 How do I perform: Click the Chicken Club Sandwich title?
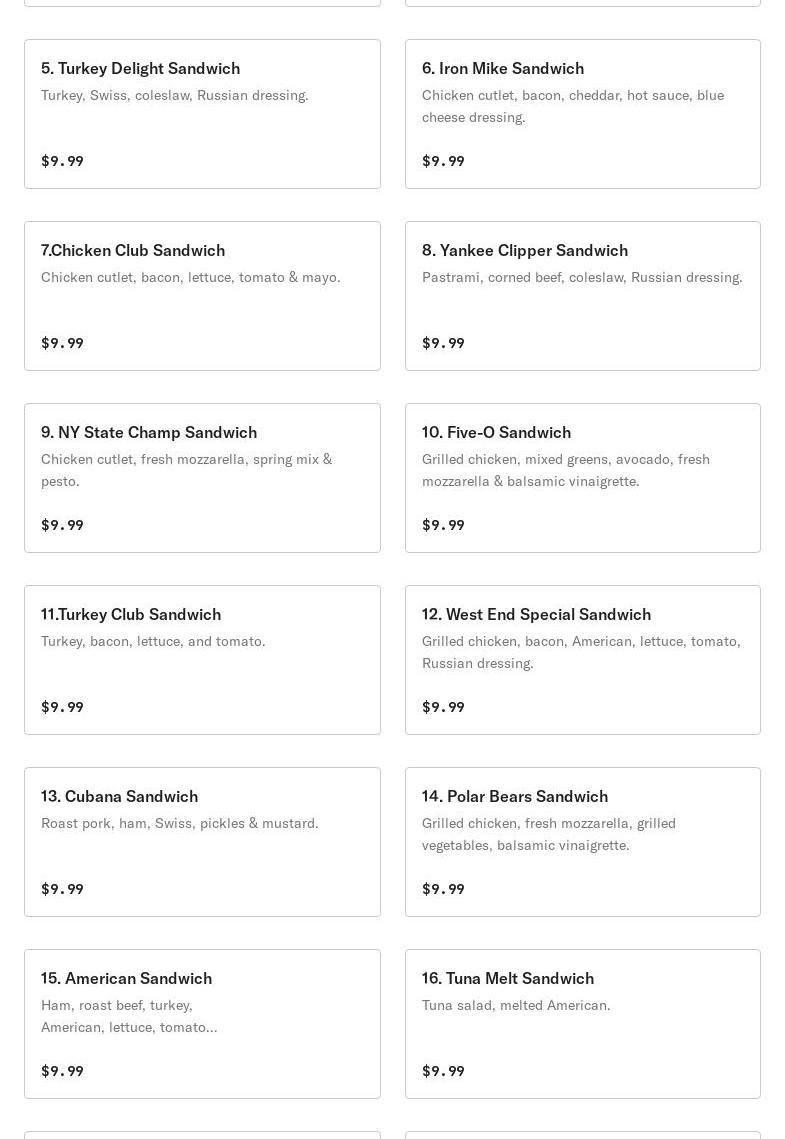coord(133,250)
